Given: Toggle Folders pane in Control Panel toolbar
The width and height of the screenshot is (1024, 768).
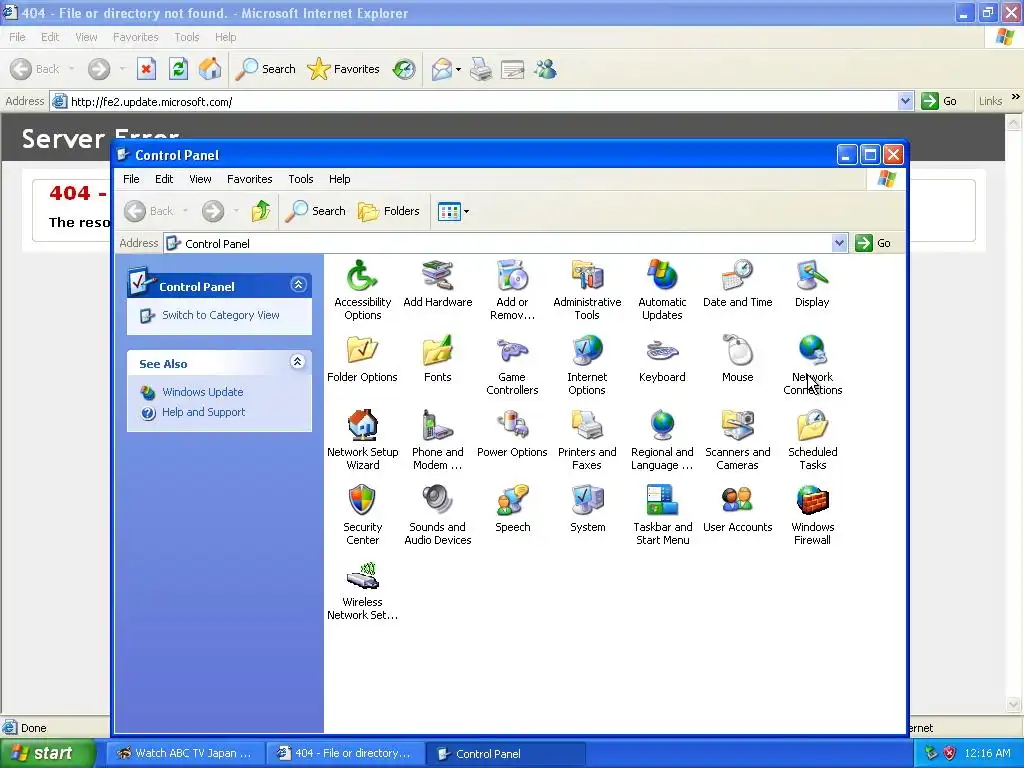Looking at the screenshot, I should click(x=389, y=211).
